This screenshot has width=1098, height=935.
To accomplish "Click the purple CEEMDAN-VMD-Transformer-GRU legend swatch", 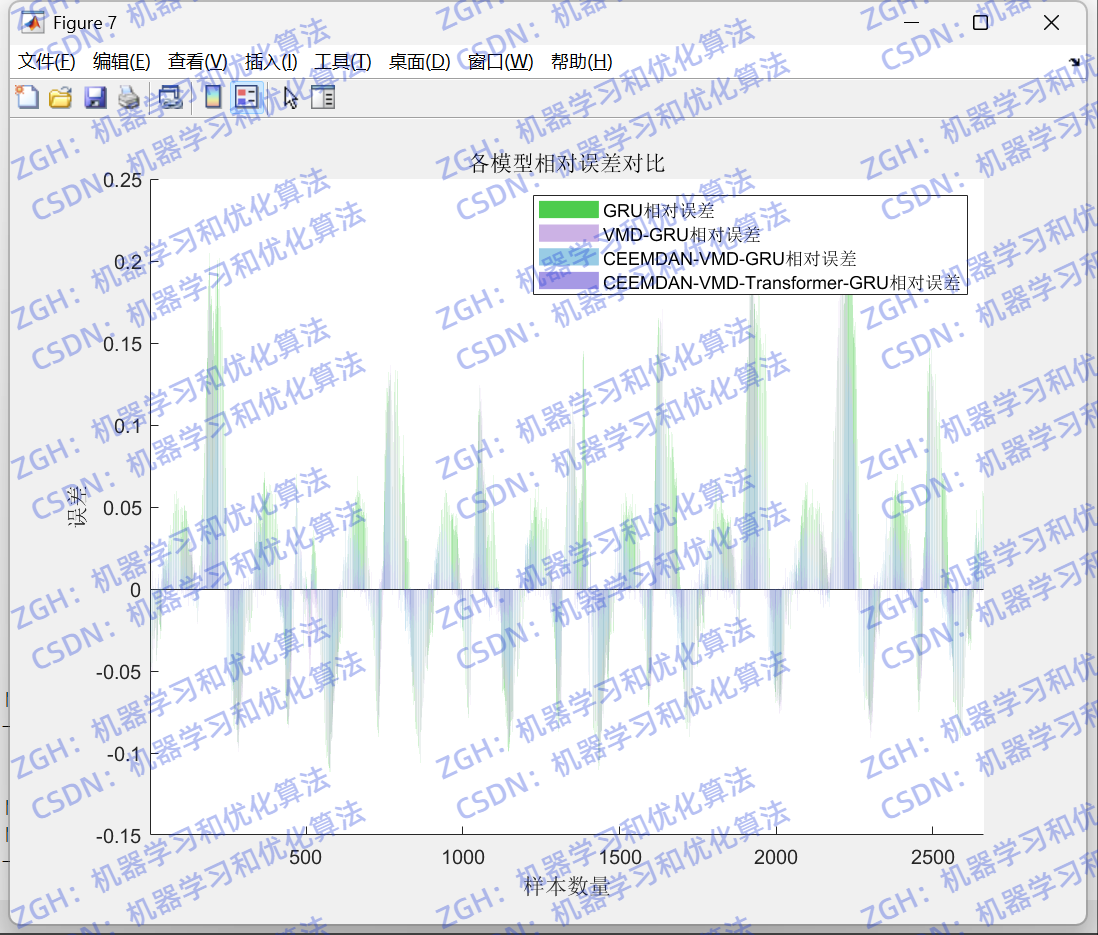I will click(569, 282).
